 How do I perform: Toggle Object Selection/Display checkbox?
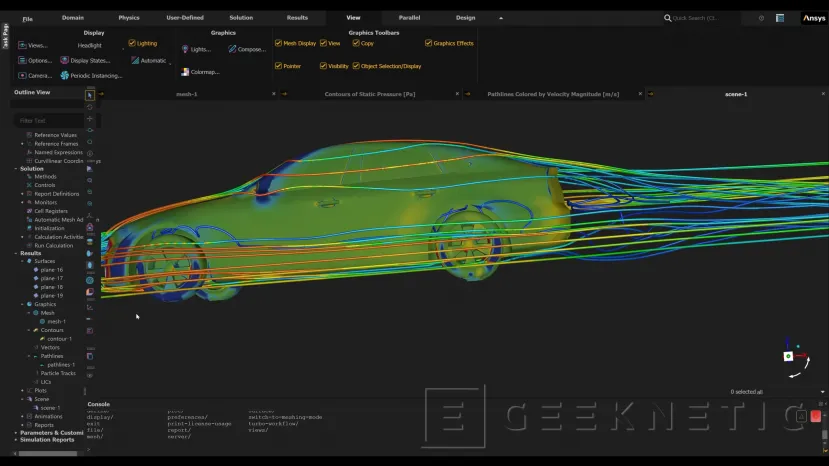356,66
